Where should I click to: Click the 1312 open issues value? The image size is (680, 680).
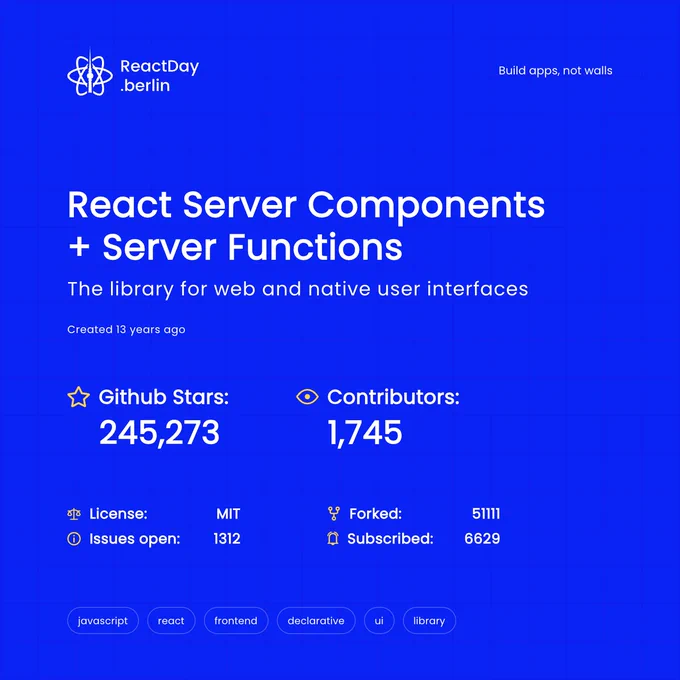pyautogui.click(x=227, y=539)
